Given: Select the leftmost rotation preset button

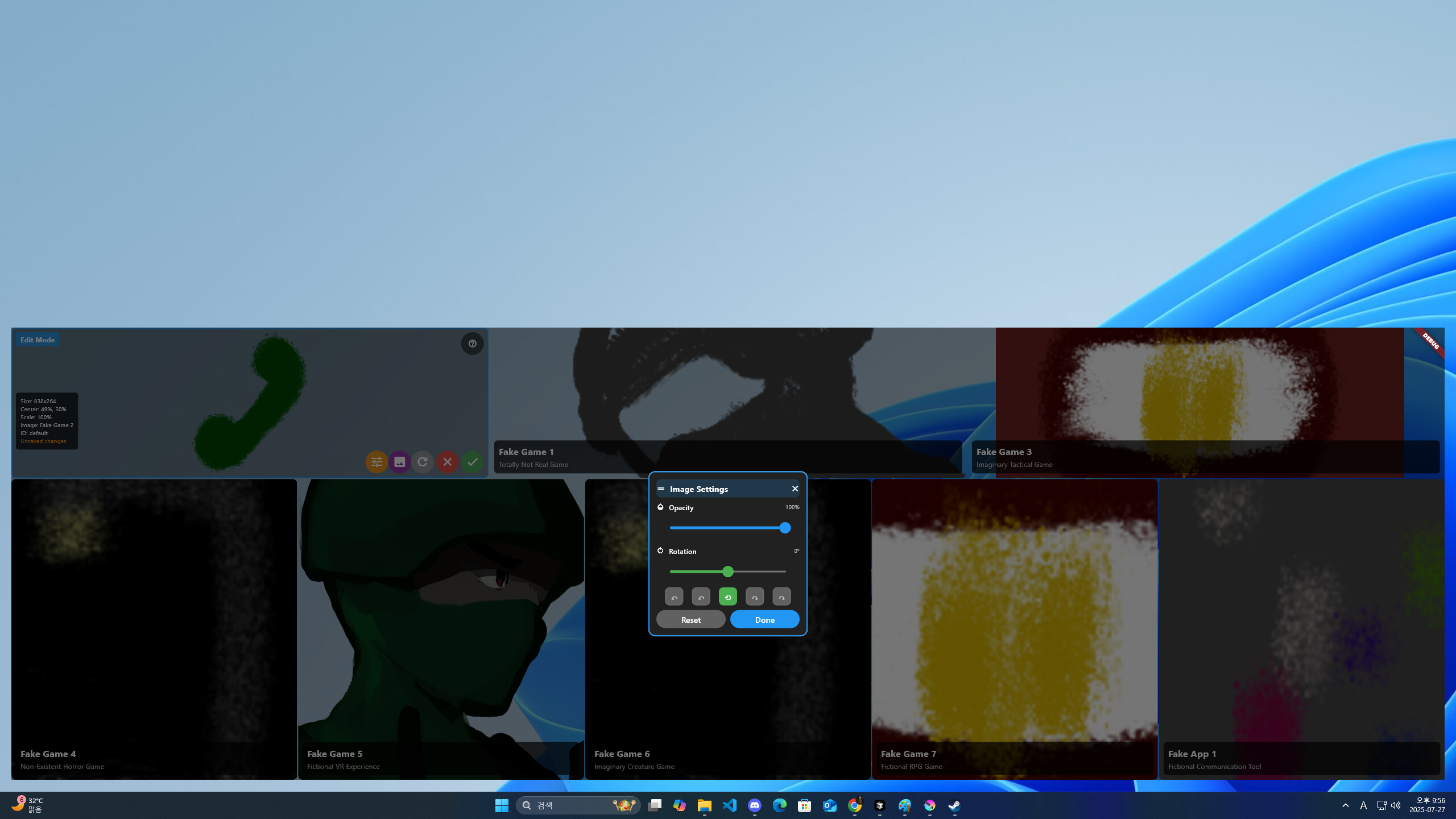Looking at the screenshot, I should pyautogui.click(x=674, y=596).
